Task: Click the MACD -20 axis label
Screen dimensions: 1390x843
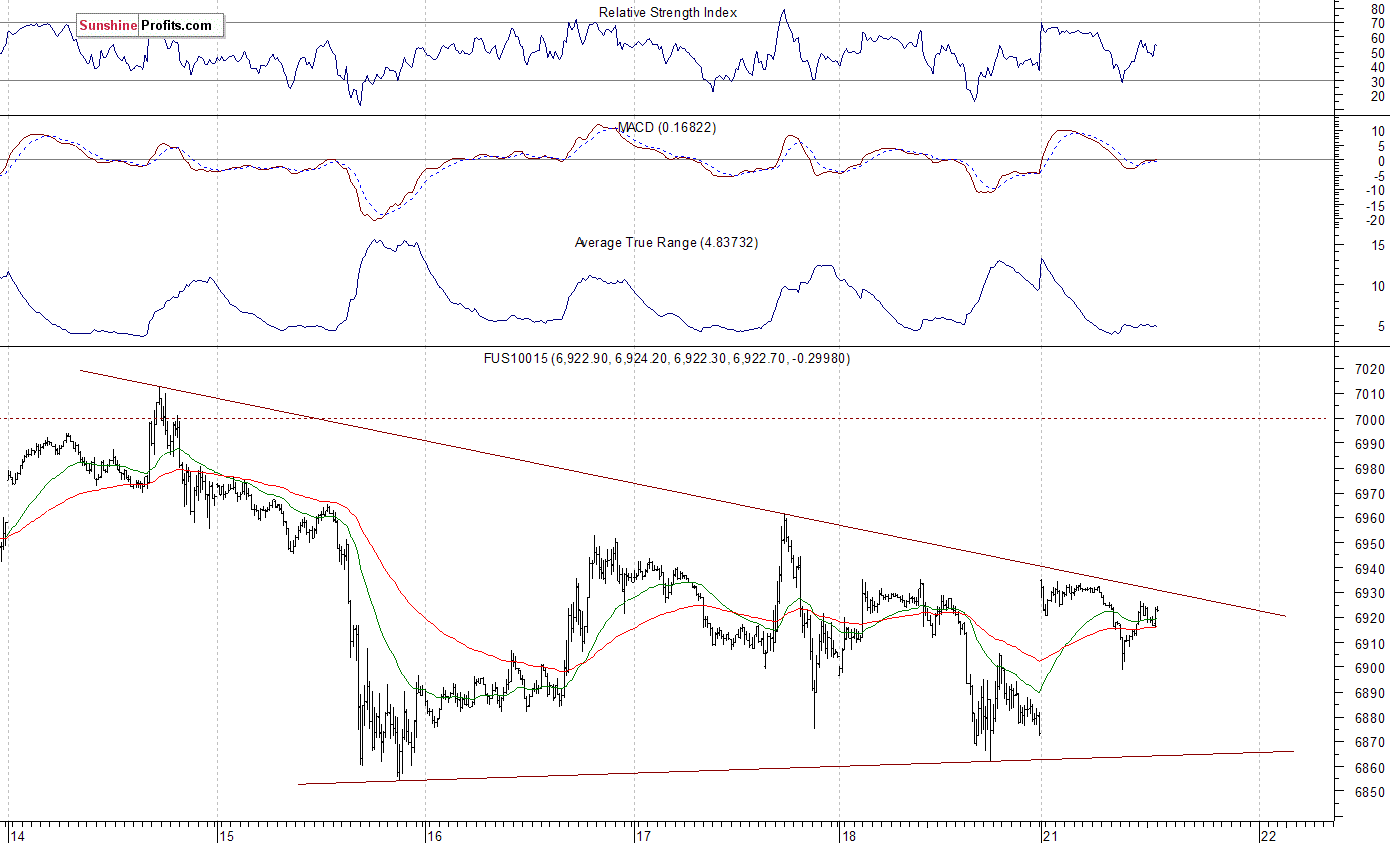Action: click(x=1374, y=221)
